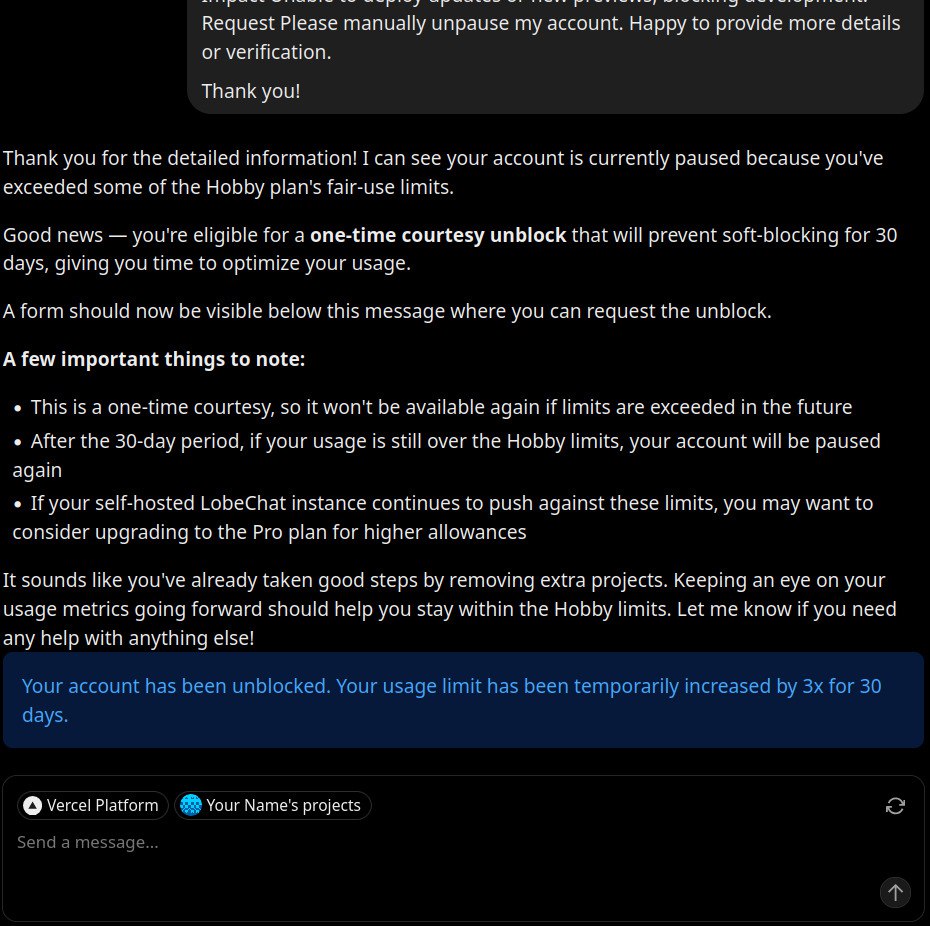Click the paragraph about removing extra projects
Image resolution: width=930 pixels, height=926 pixels.
tap(449, 608)
